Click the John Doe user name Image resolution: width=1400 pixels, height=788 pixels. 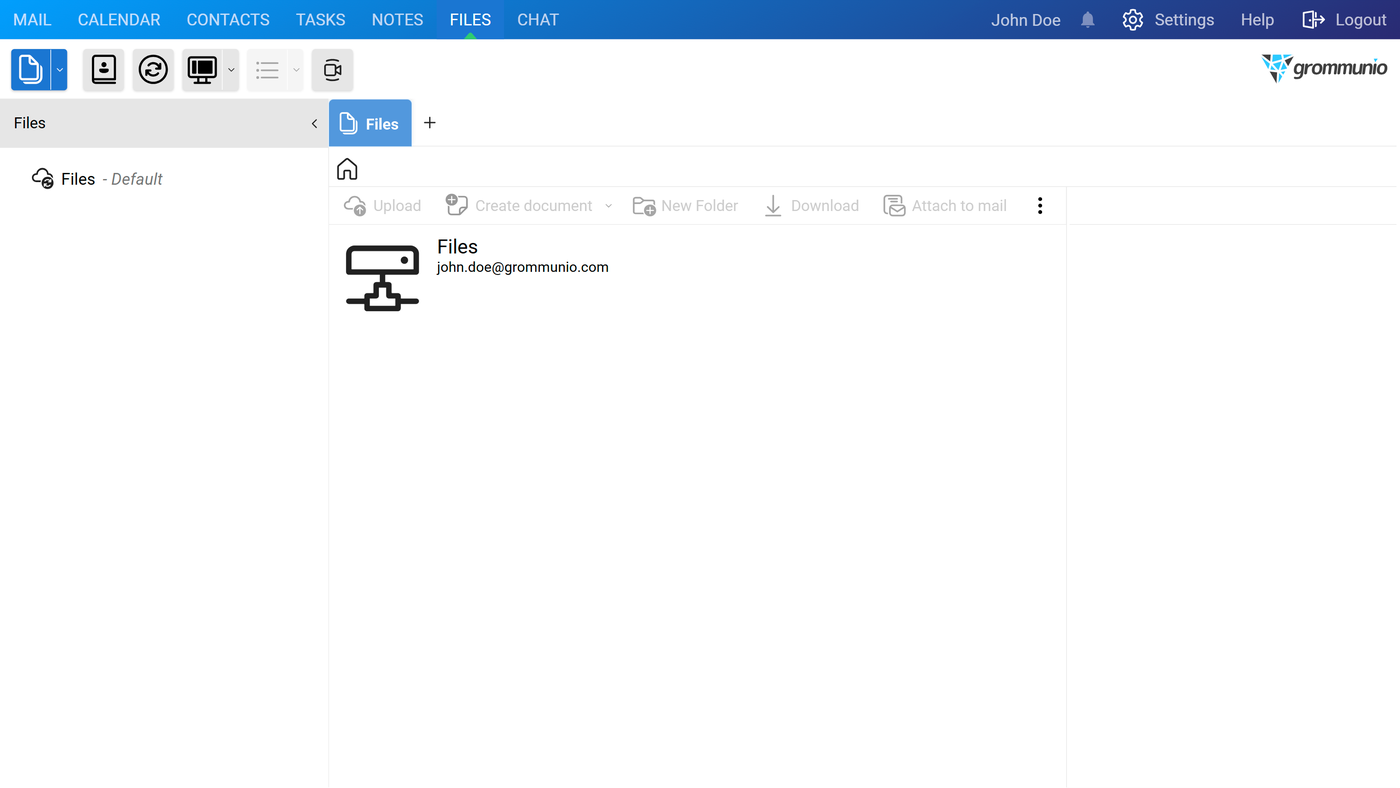1026,20
